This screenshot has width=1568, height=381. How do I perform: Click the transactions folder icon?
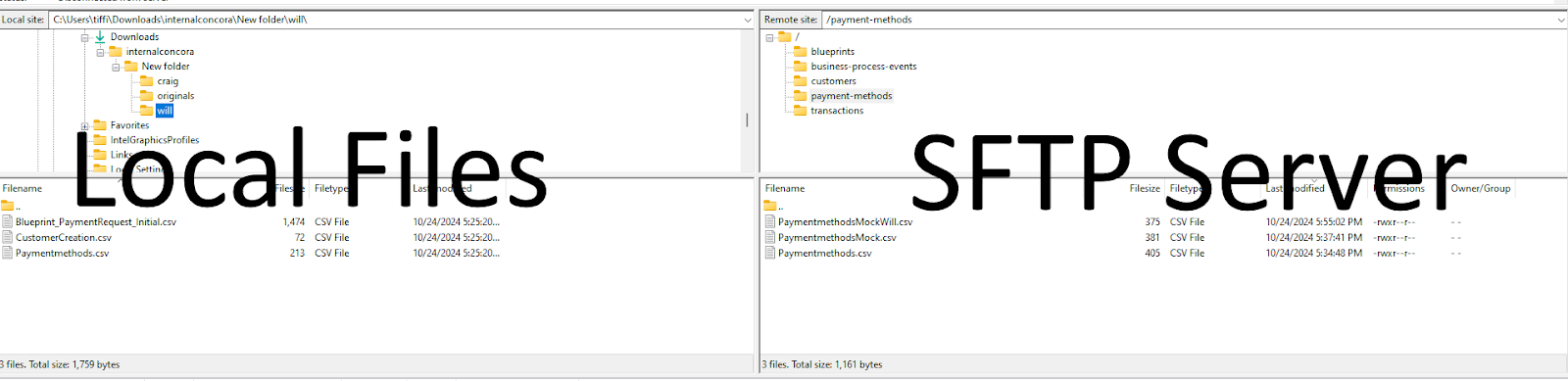[800, 111]
